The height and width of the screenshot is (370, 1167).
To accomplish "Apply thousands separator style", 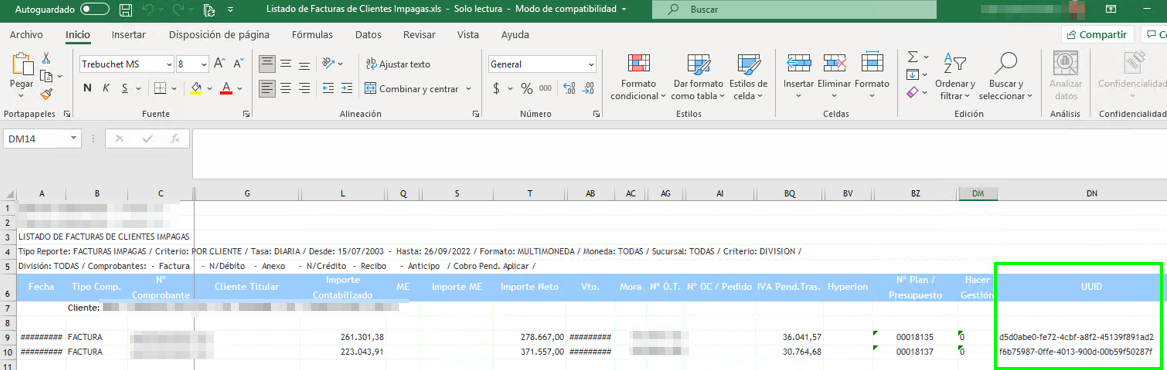I will coord(546,89).
